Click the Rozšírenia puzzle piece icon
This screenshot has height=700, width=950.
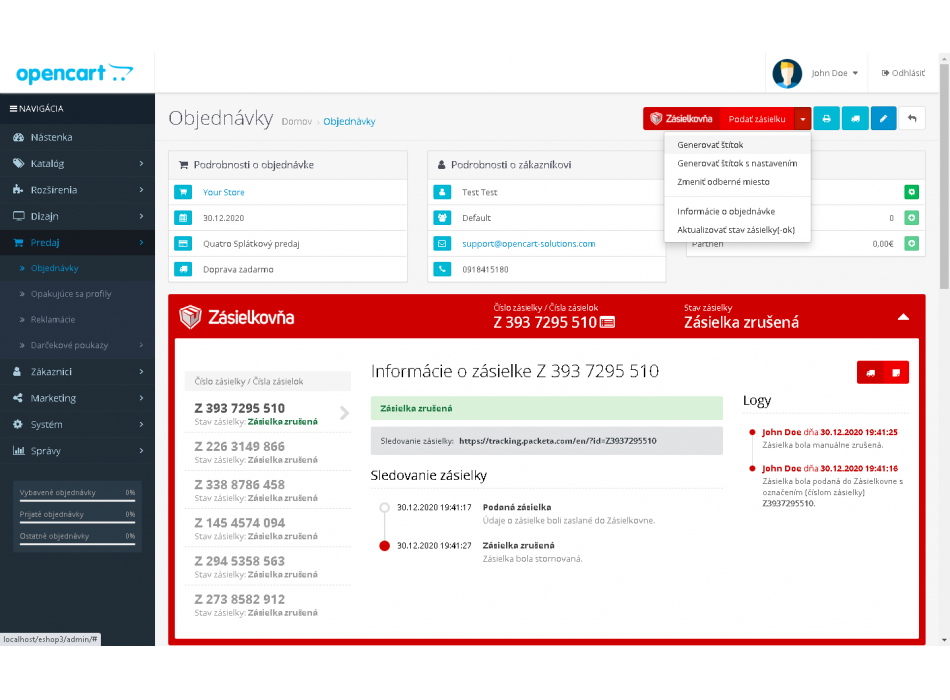(x=18, y=190)
